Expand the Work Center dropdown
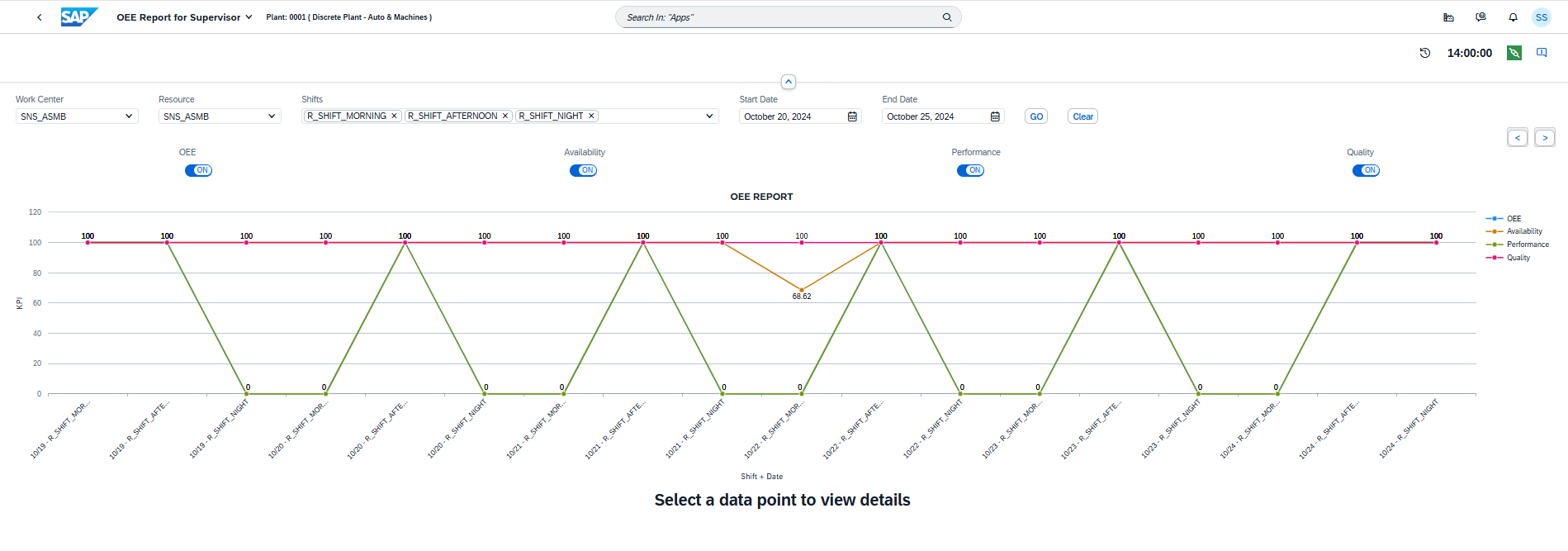Viewport: 1568px width, 551px height. [x=129, y=116]
